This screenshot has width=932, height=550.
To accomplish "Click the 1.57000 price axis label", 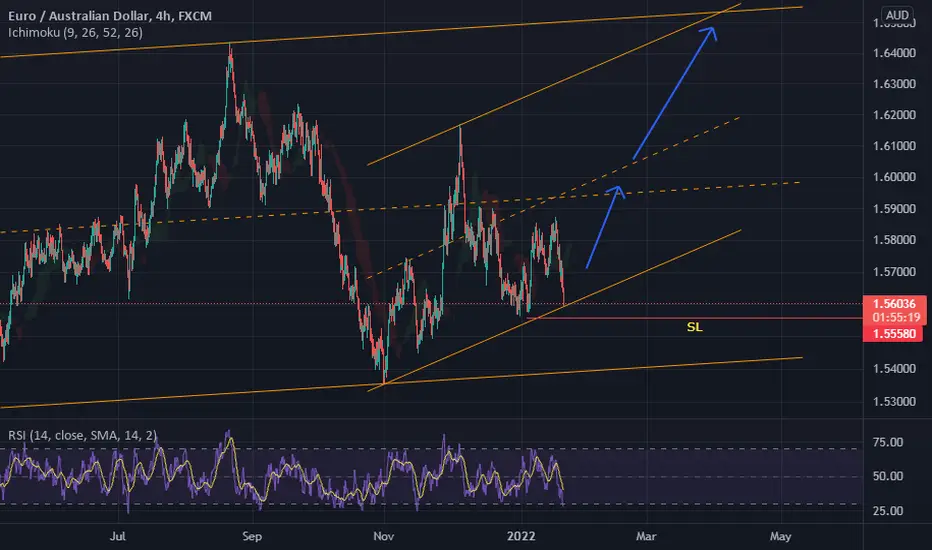I will point(894,272).
